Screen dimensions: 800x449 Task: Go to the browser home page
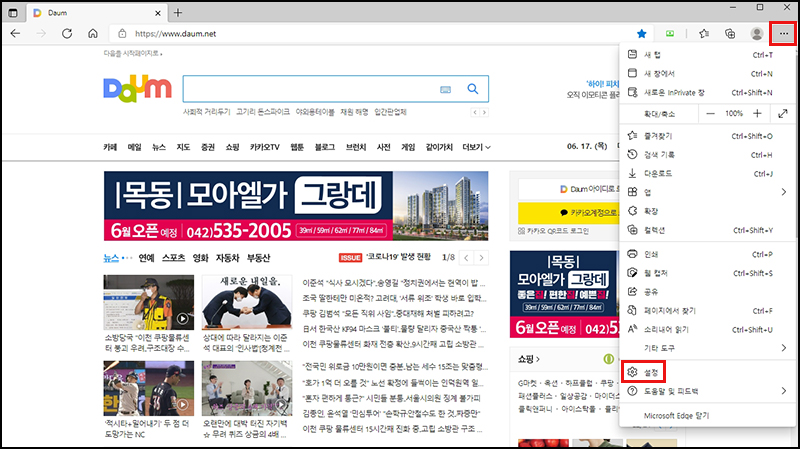[x=93, y=34]
